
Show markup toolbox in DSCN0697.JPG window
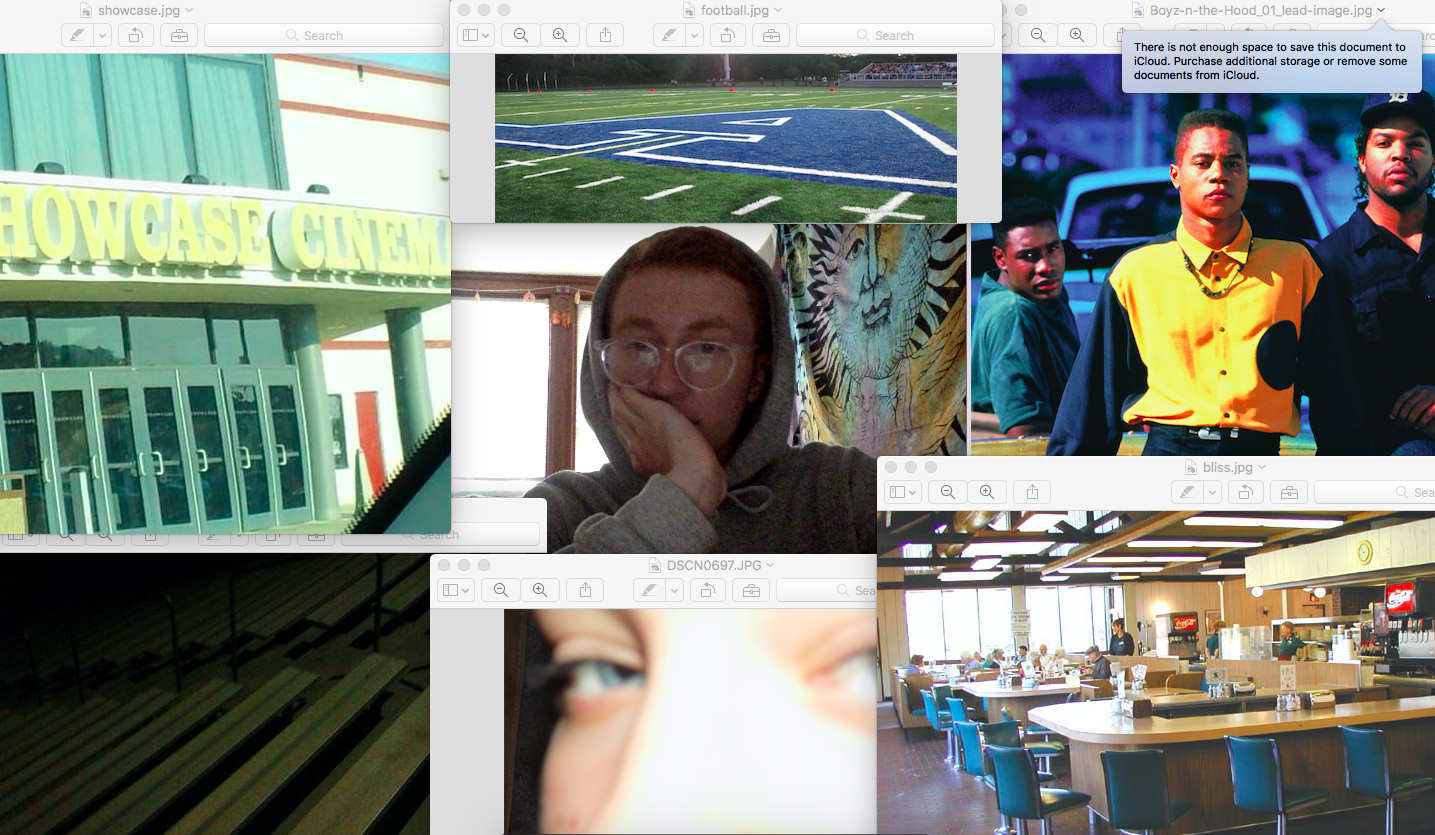[x=752, y=590]
